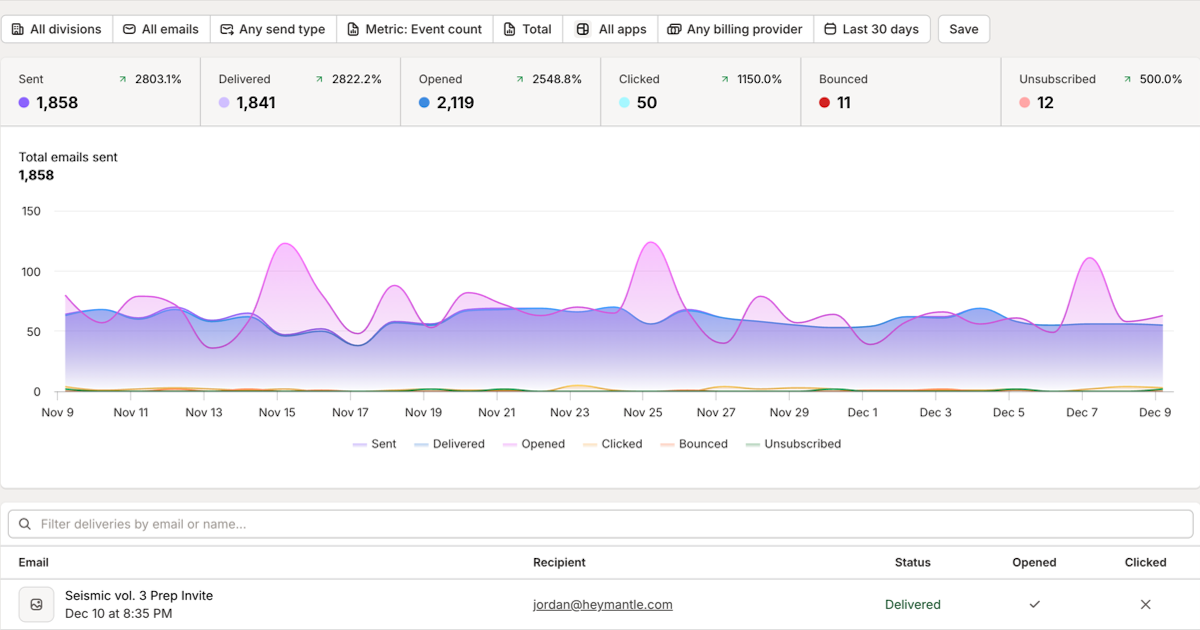Click the billing provider card icon
The width and height of the screenshot is (1200, 630).
coord(676,29)
